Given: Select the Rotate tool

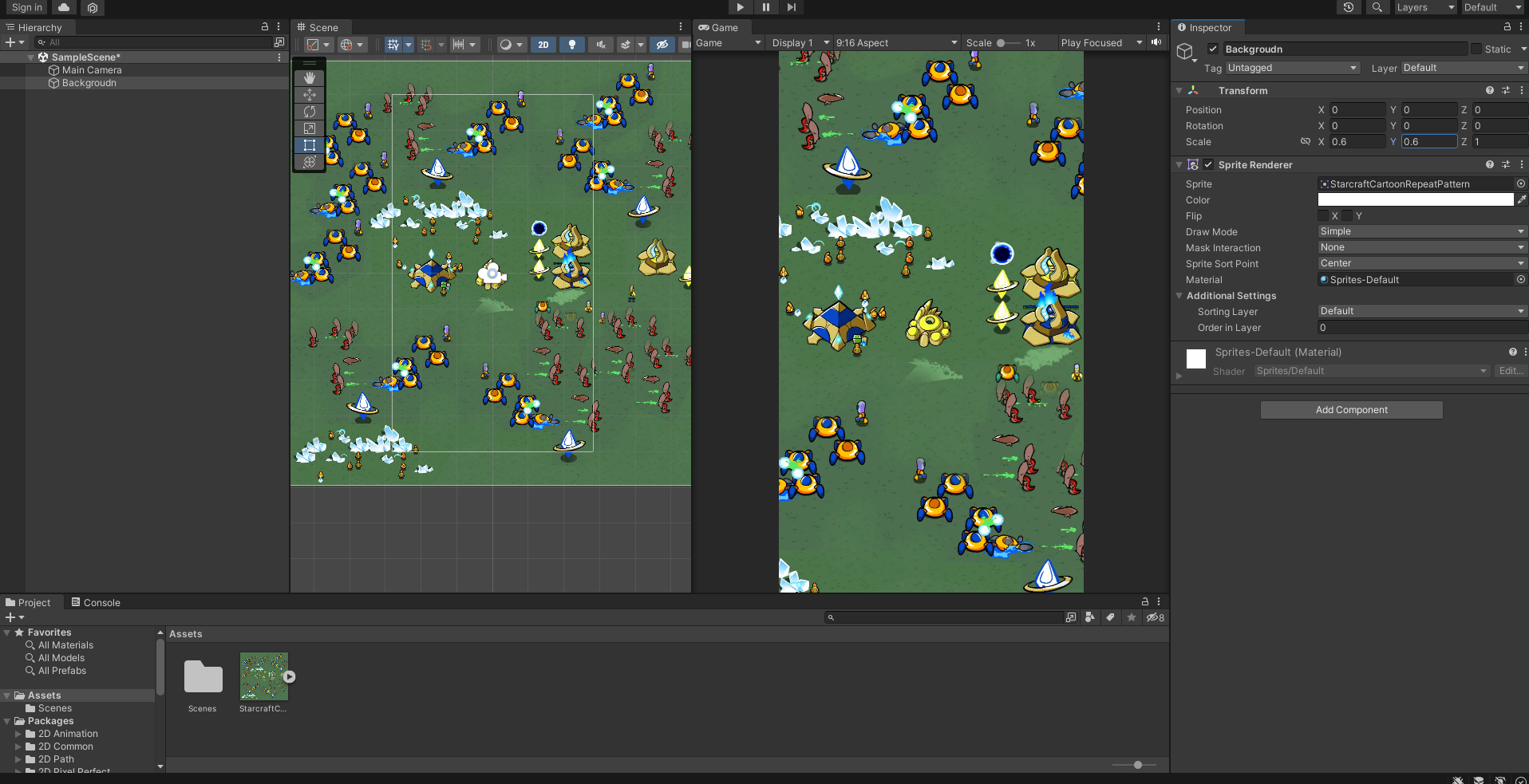Looking at the screenshot, I should coord(310,112).
